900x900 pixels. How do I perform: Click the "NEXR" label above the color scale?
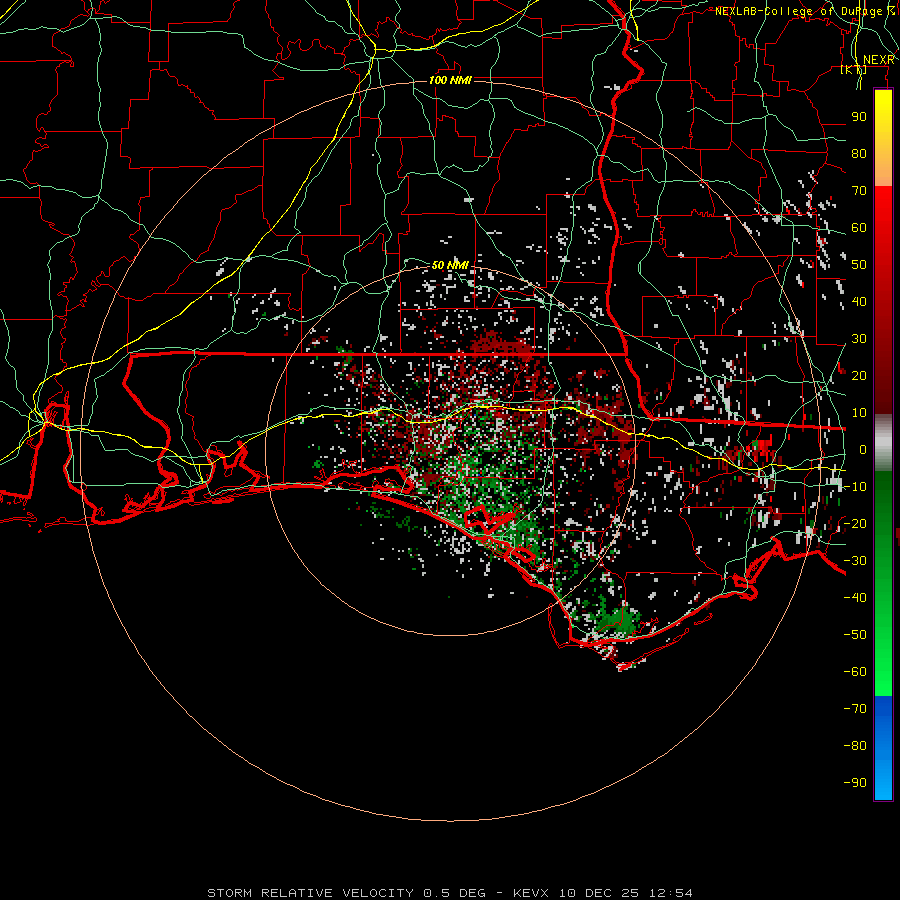(878, 60)
